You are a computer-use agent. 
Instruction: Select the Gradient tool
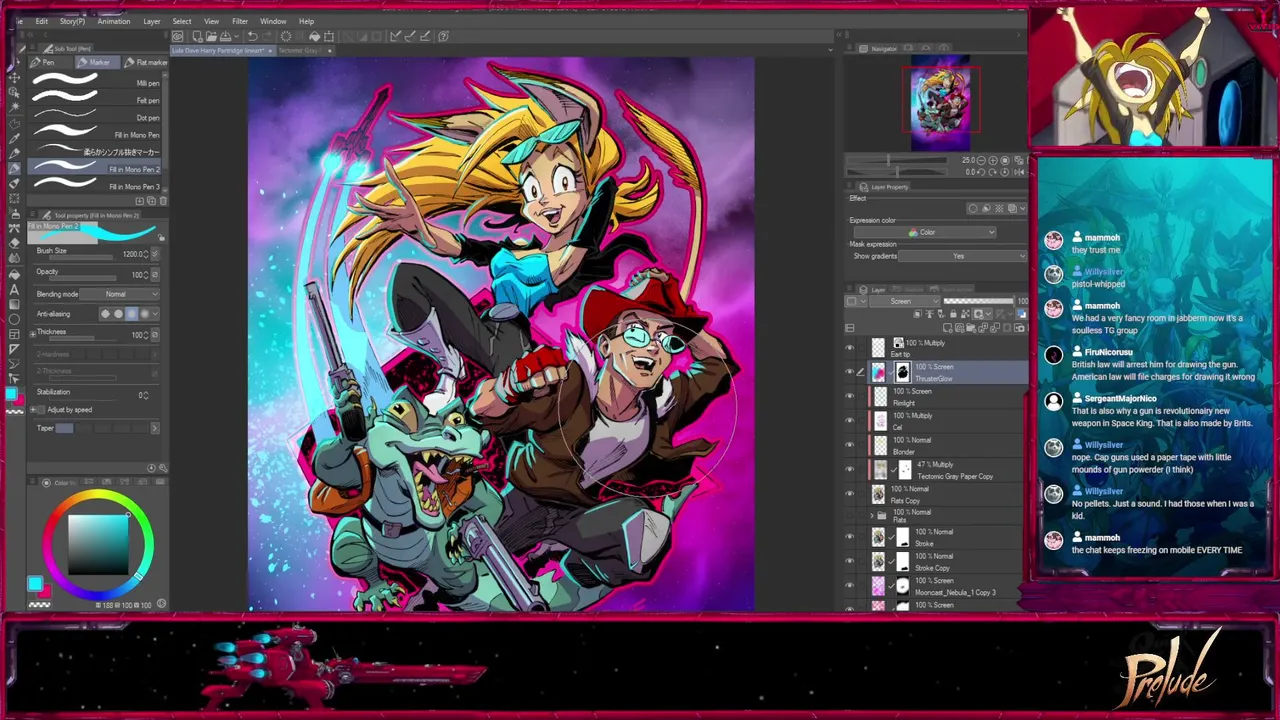click(14, 305)
